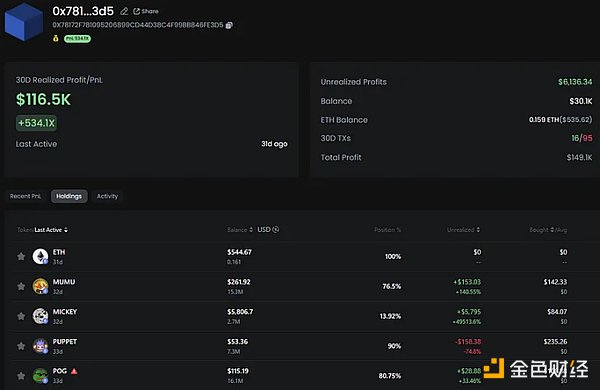Click the money bag badge icon
This screenshot has height=390, width=600.
[56, 39]
